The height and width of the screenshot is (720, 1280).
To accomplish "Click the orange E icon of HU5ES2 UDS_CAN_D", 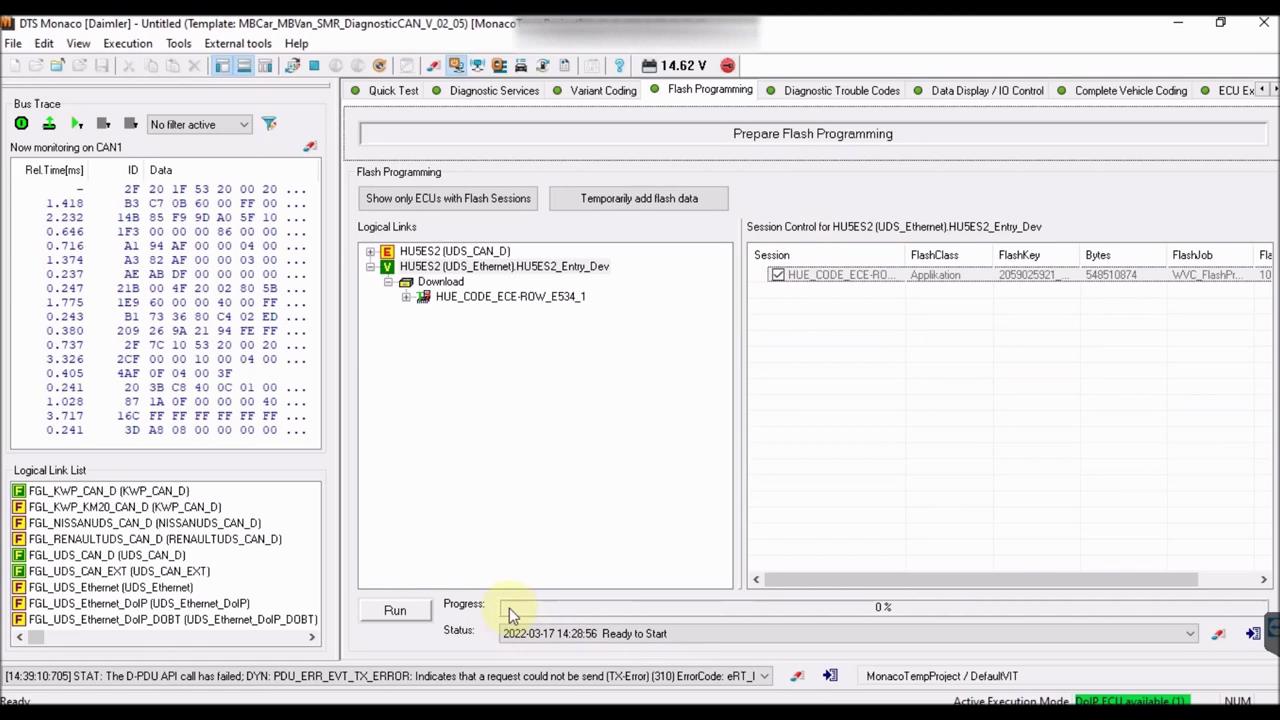I will tap(387, 252).
